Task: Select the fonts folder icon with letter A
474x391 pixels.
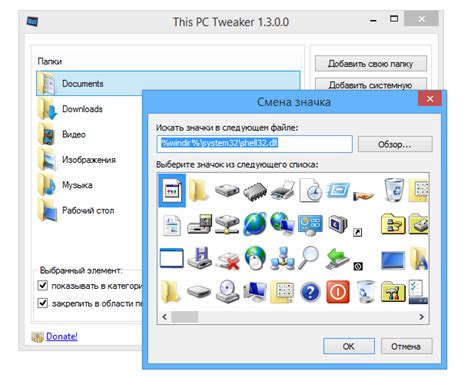Action: (x=419, y=258)
